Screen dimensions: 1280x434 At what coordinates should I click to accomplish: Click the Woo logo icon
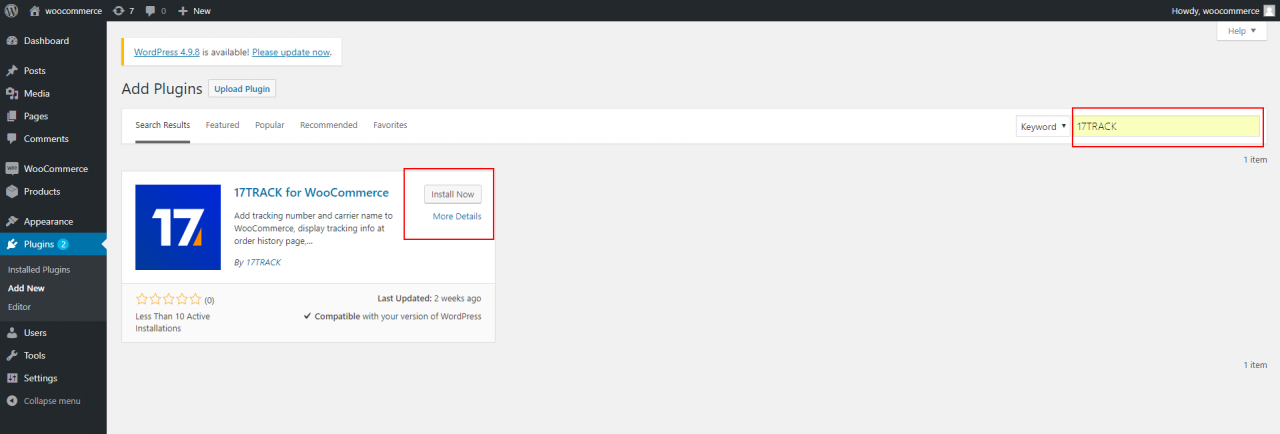(12, 169)
